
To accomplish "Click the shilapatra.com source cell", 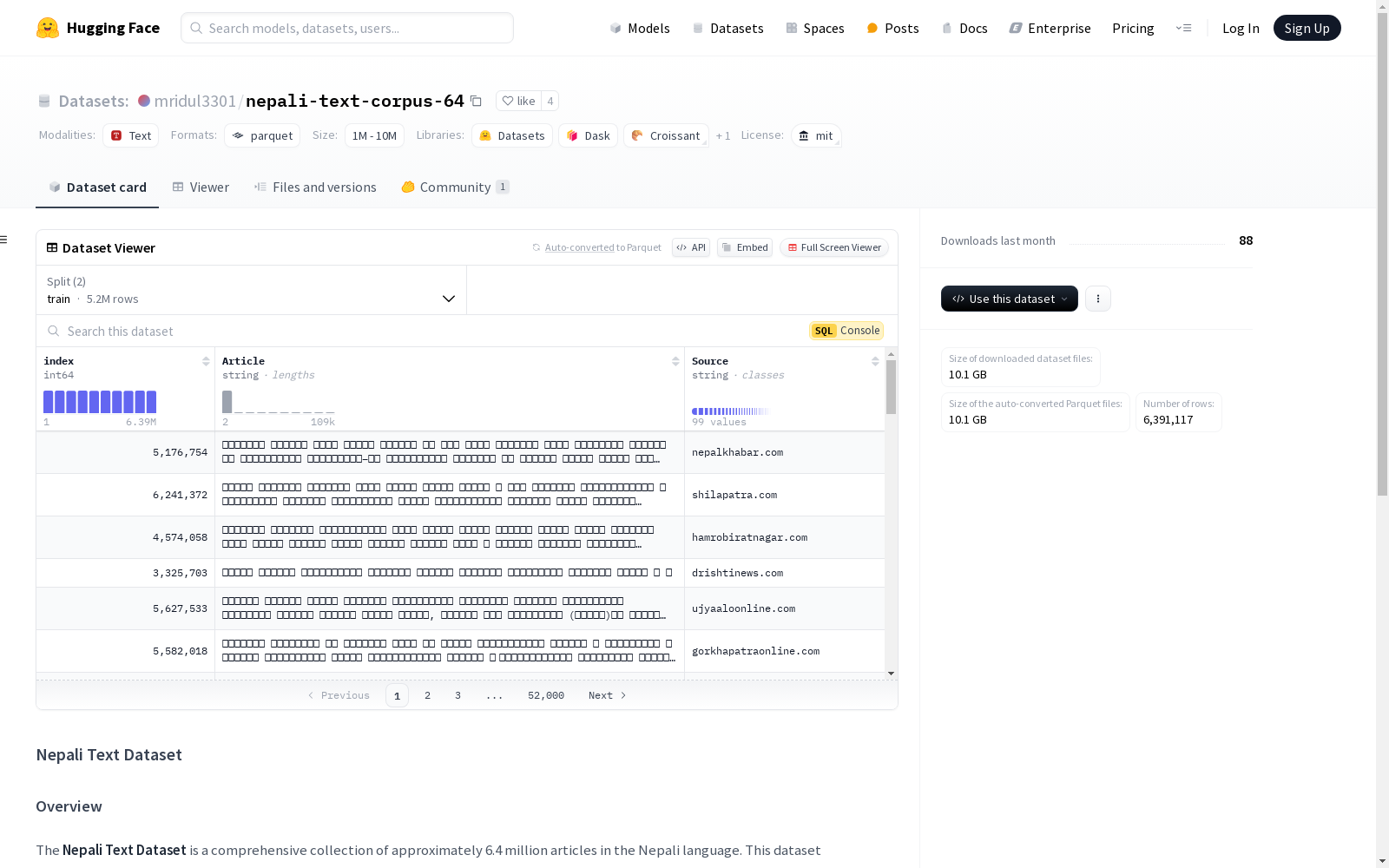I will tap(785, 495).
